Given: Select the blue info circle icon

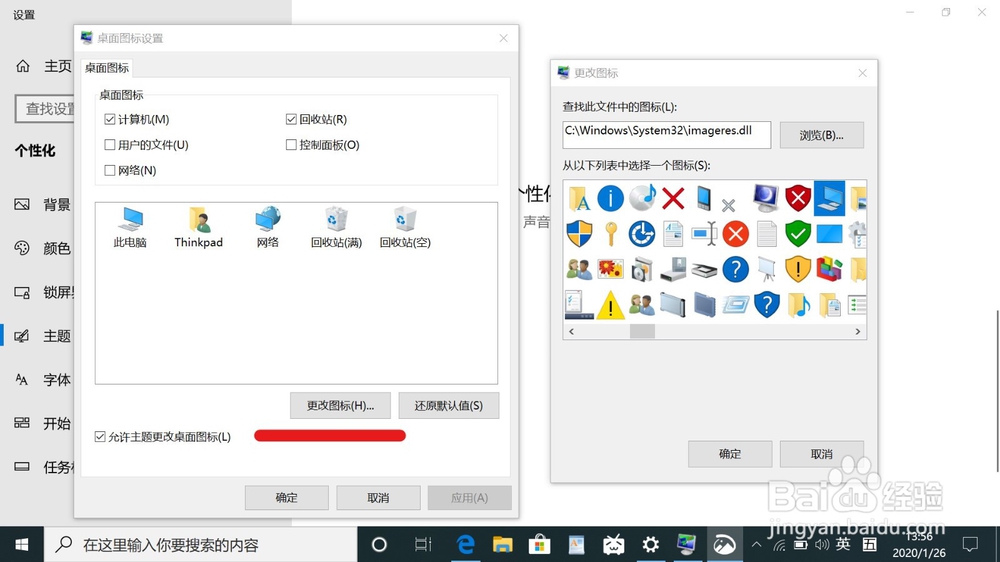Looking at the screenshot, I should coord(610,198).
